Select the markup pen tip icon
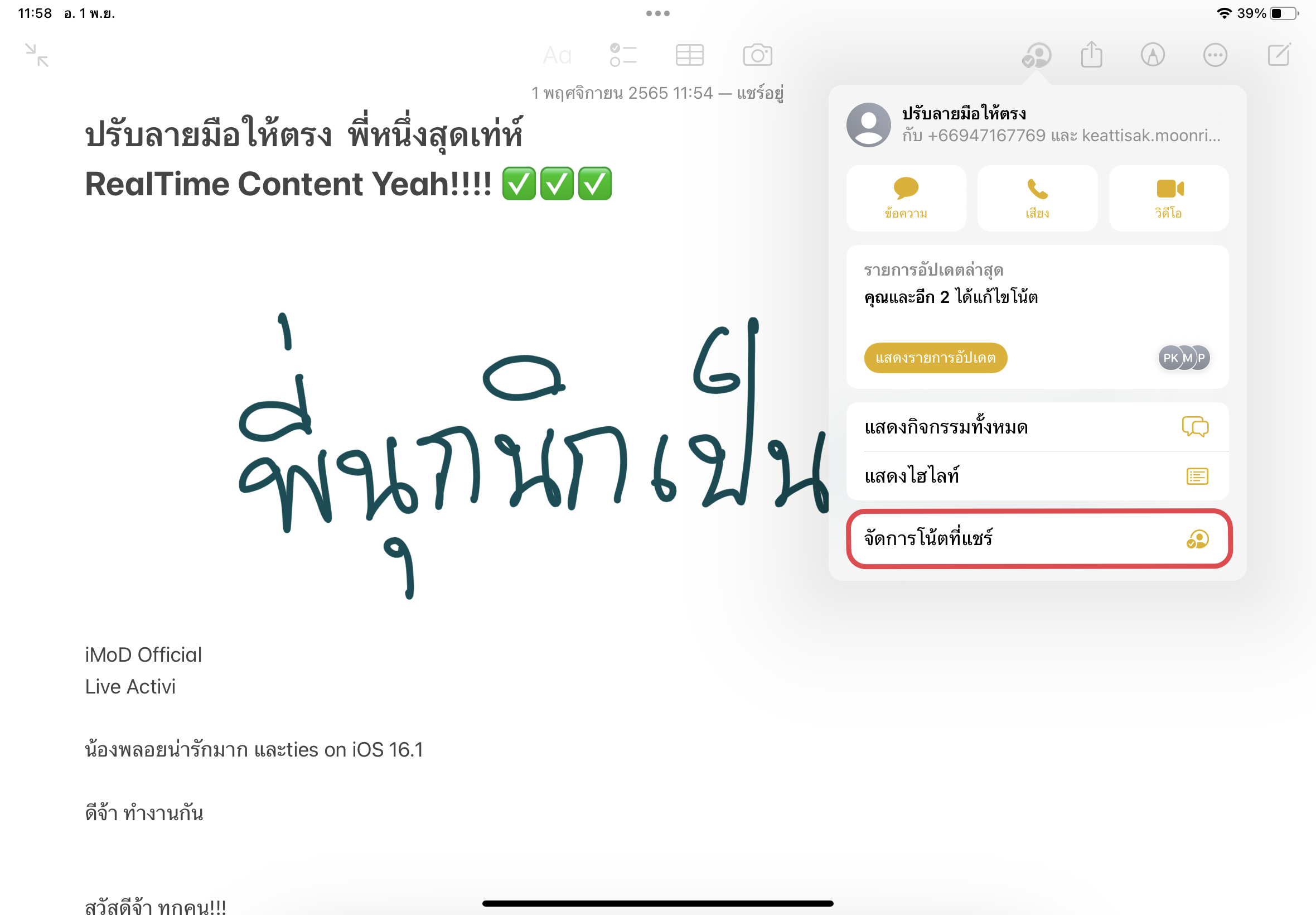 (1153, 55)
